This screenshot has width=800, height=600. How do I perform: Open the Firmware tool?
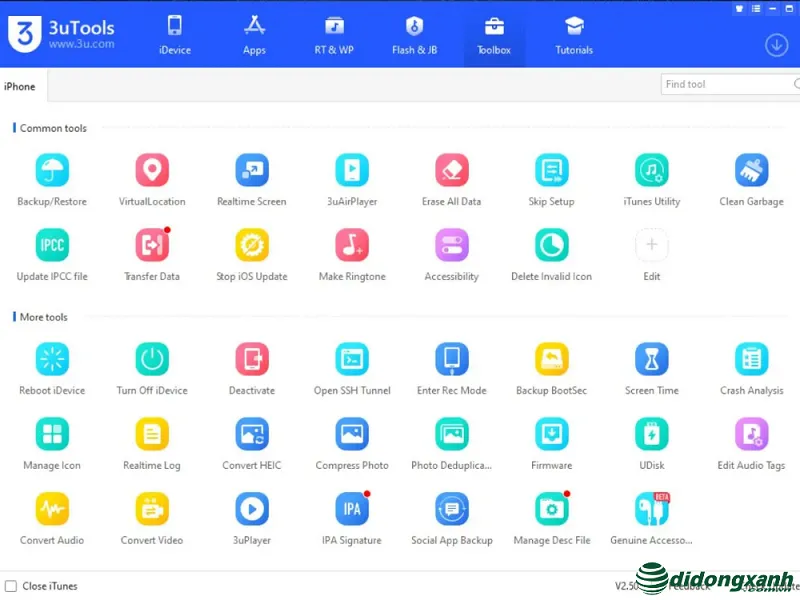pos(552,434)
